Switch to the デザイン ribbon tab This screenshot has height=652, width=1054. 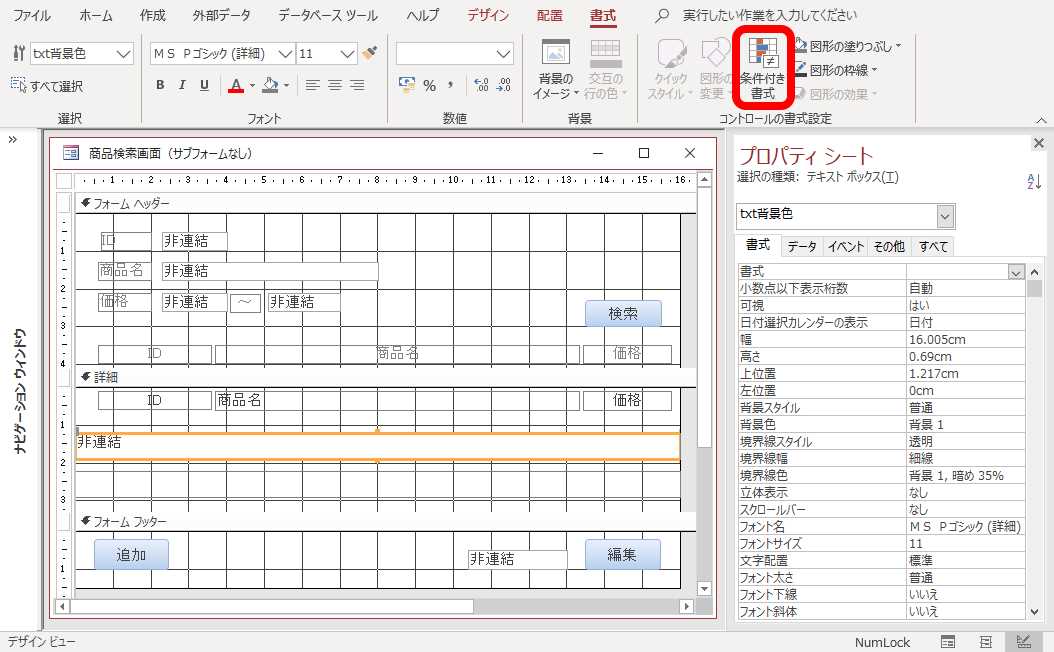tap(487, 16)
